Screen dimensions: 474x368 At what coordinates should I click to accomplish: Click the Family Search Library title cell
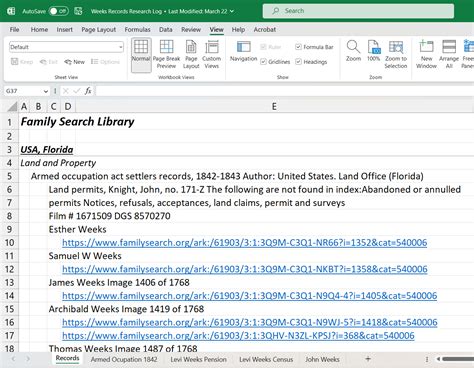pyautogui.click(x=77, y=122)
